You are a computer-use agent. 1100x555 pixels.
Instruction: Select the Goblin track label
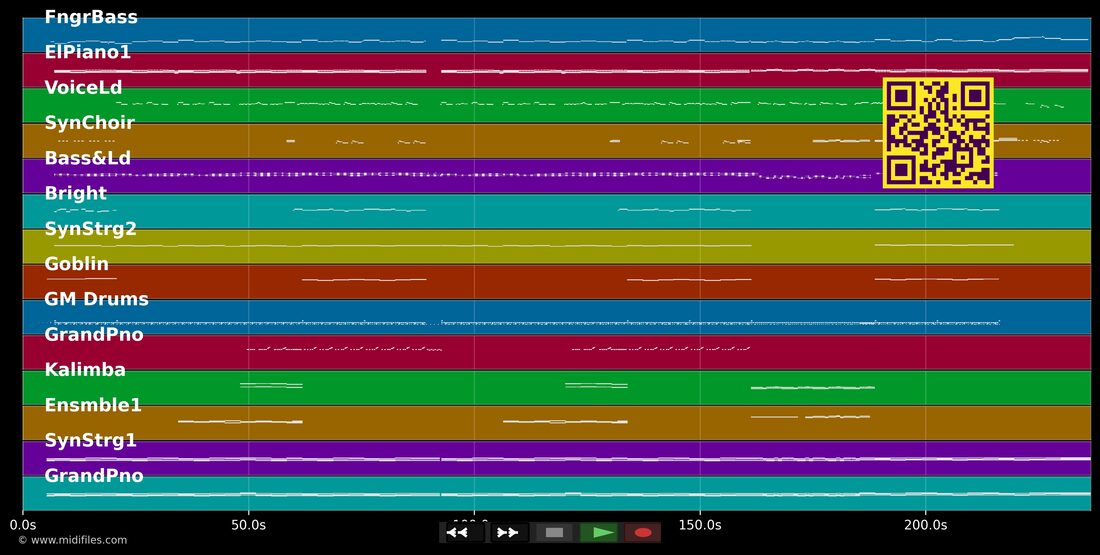tap(76, 264)
